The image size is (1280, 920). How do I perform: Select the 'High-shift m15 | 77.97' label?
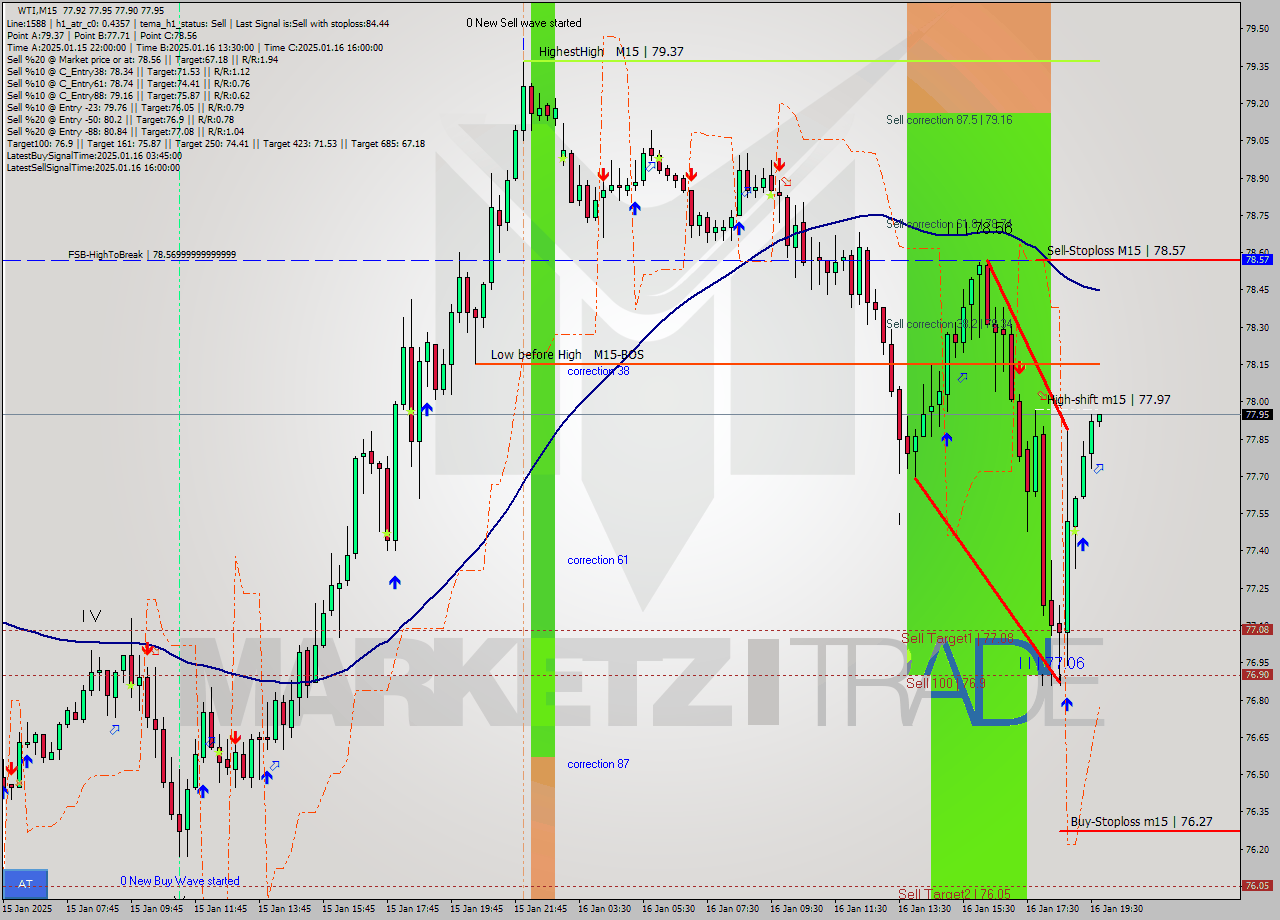tap(1109, 400)
